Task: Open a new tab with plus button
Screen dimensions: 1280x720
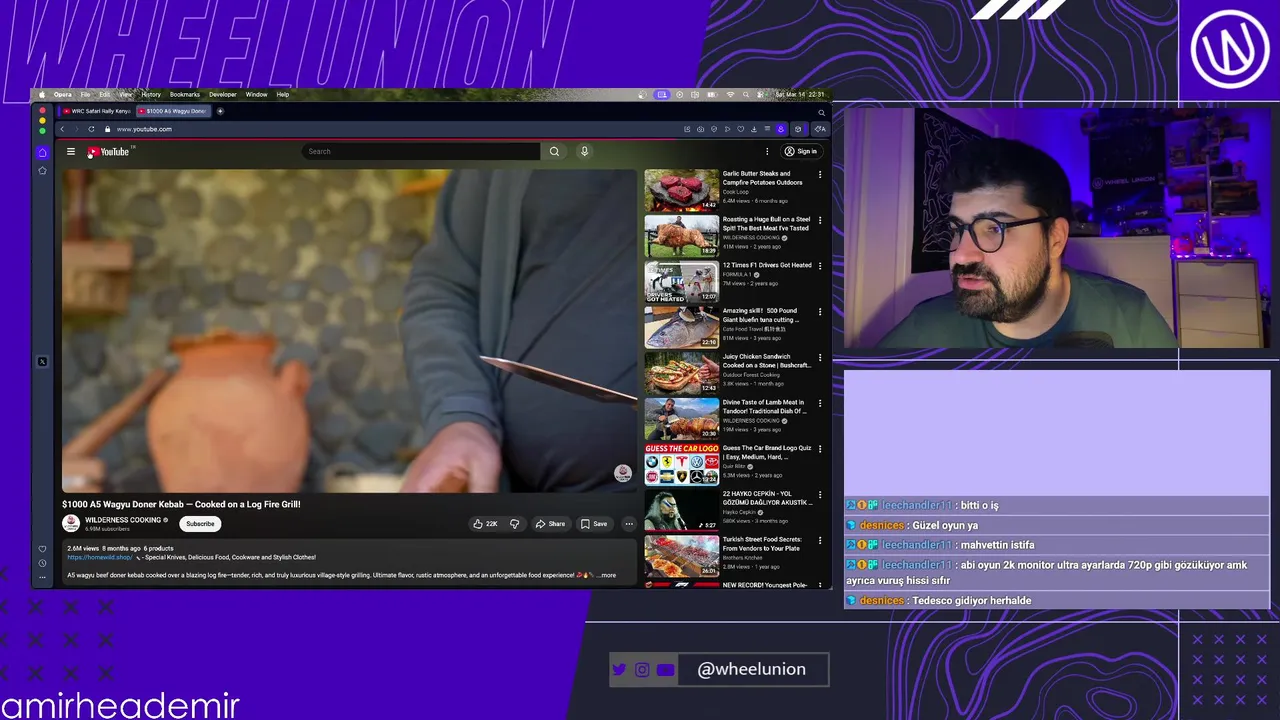Action: coord(220,111)
